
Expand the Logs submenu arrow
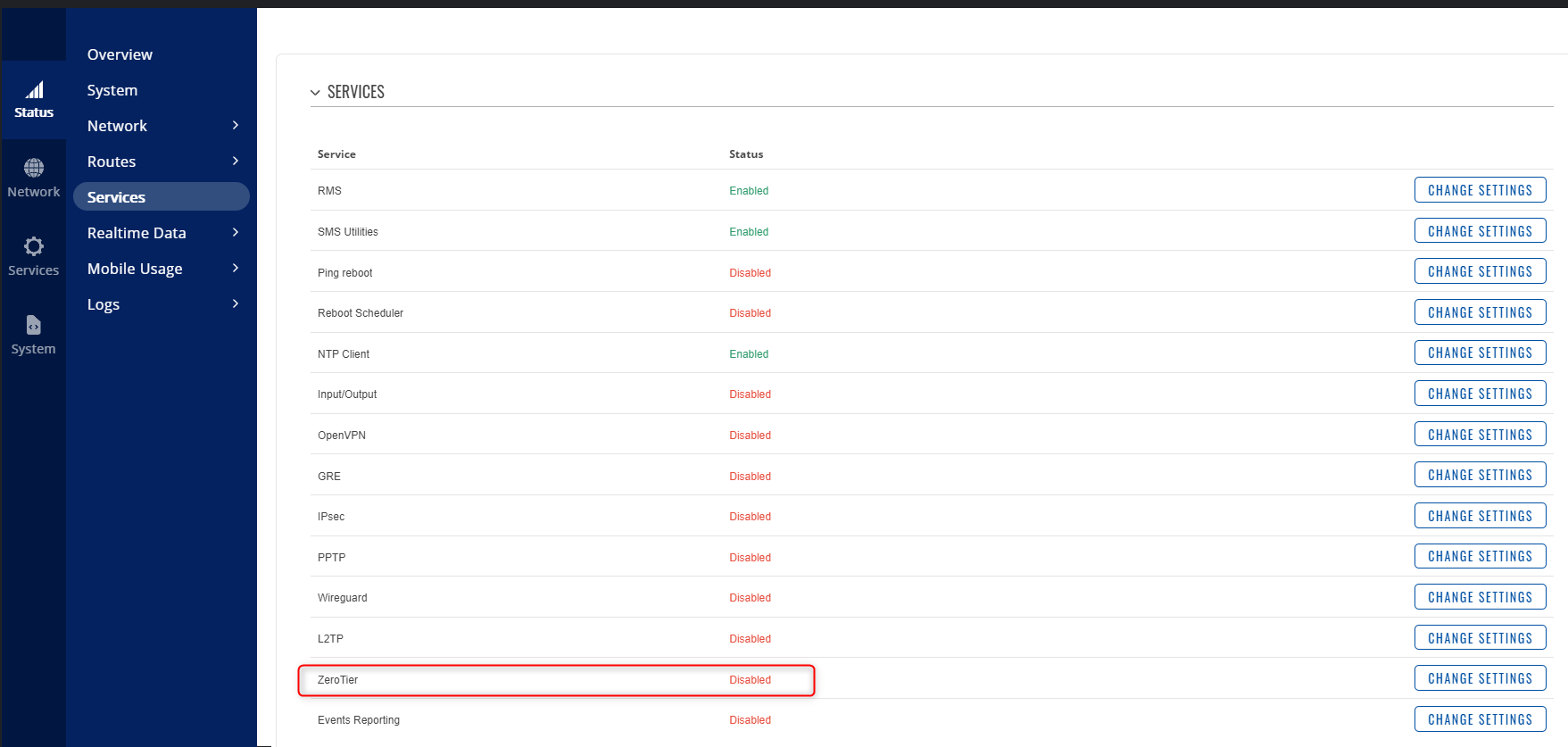pos(236,304)
